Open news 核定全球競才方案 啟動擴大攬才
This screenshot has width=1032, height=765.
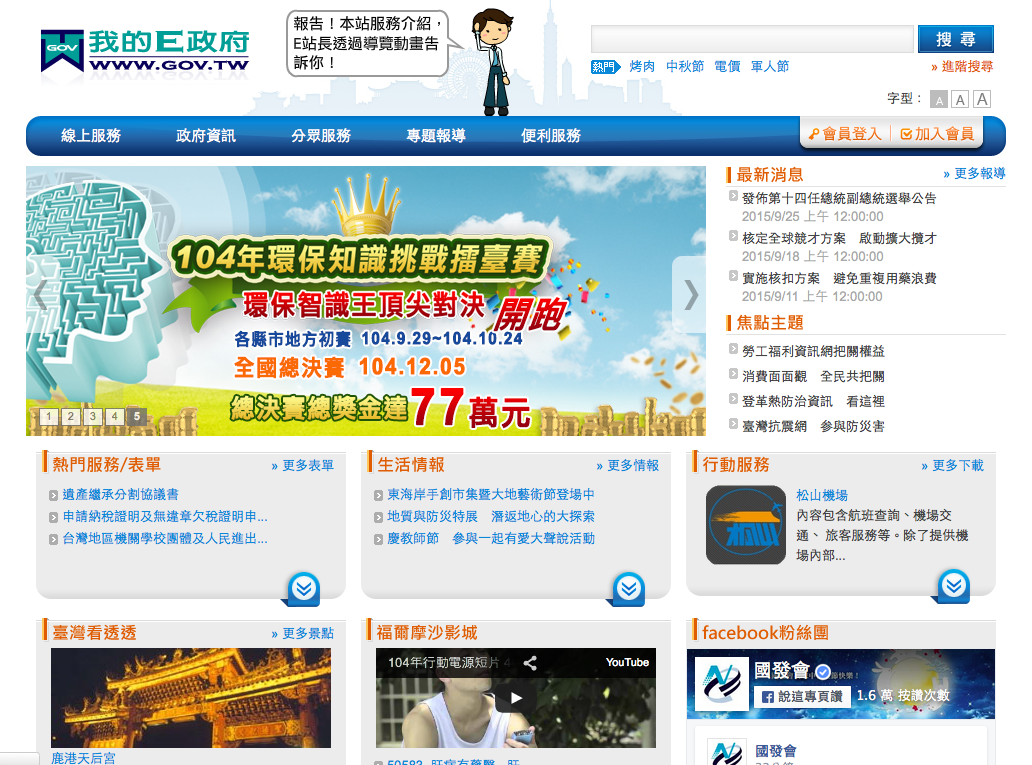pyautogui.click(x=839, y=238)
